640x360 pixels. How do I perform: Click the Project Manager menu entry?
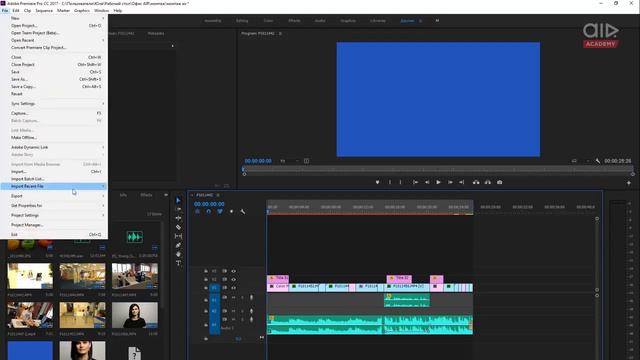54,225
